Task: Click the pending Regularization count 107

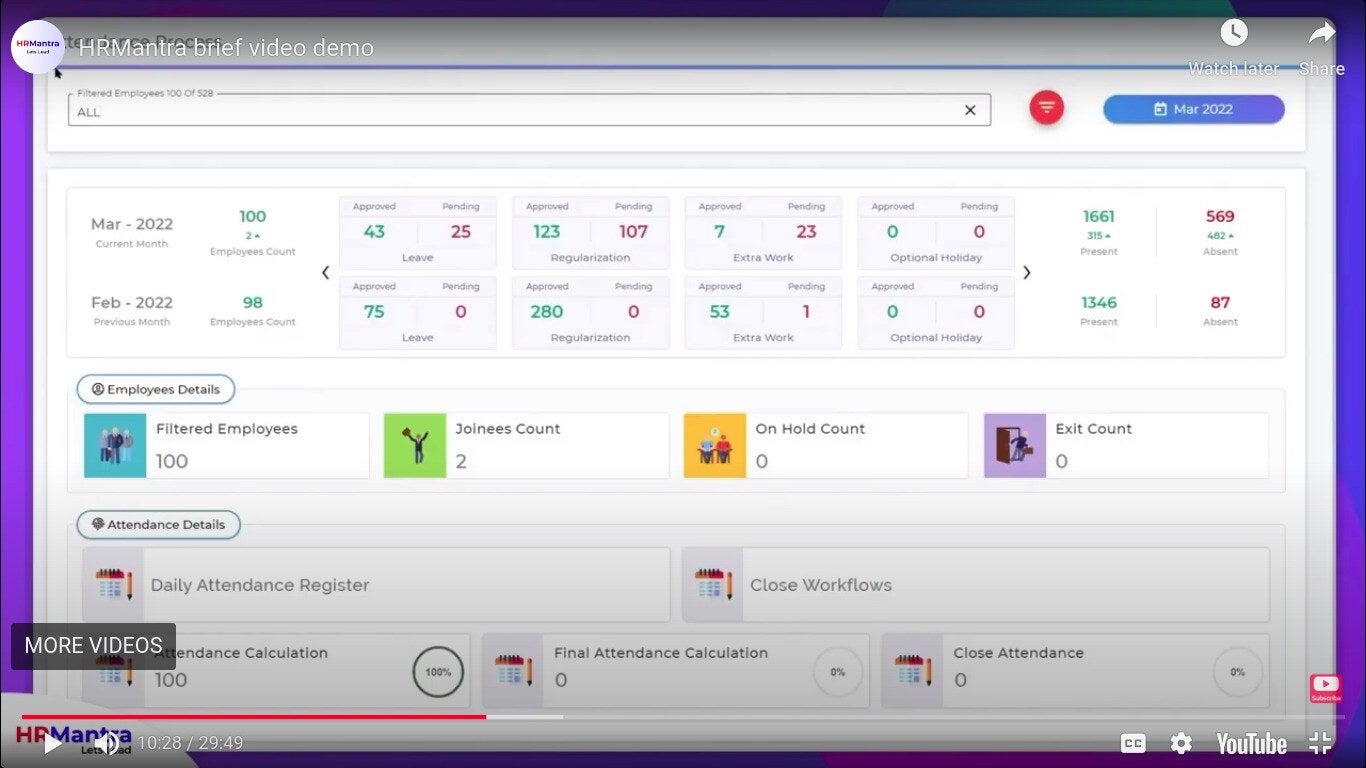Action: pyautogui.click(x=633, y=231)
